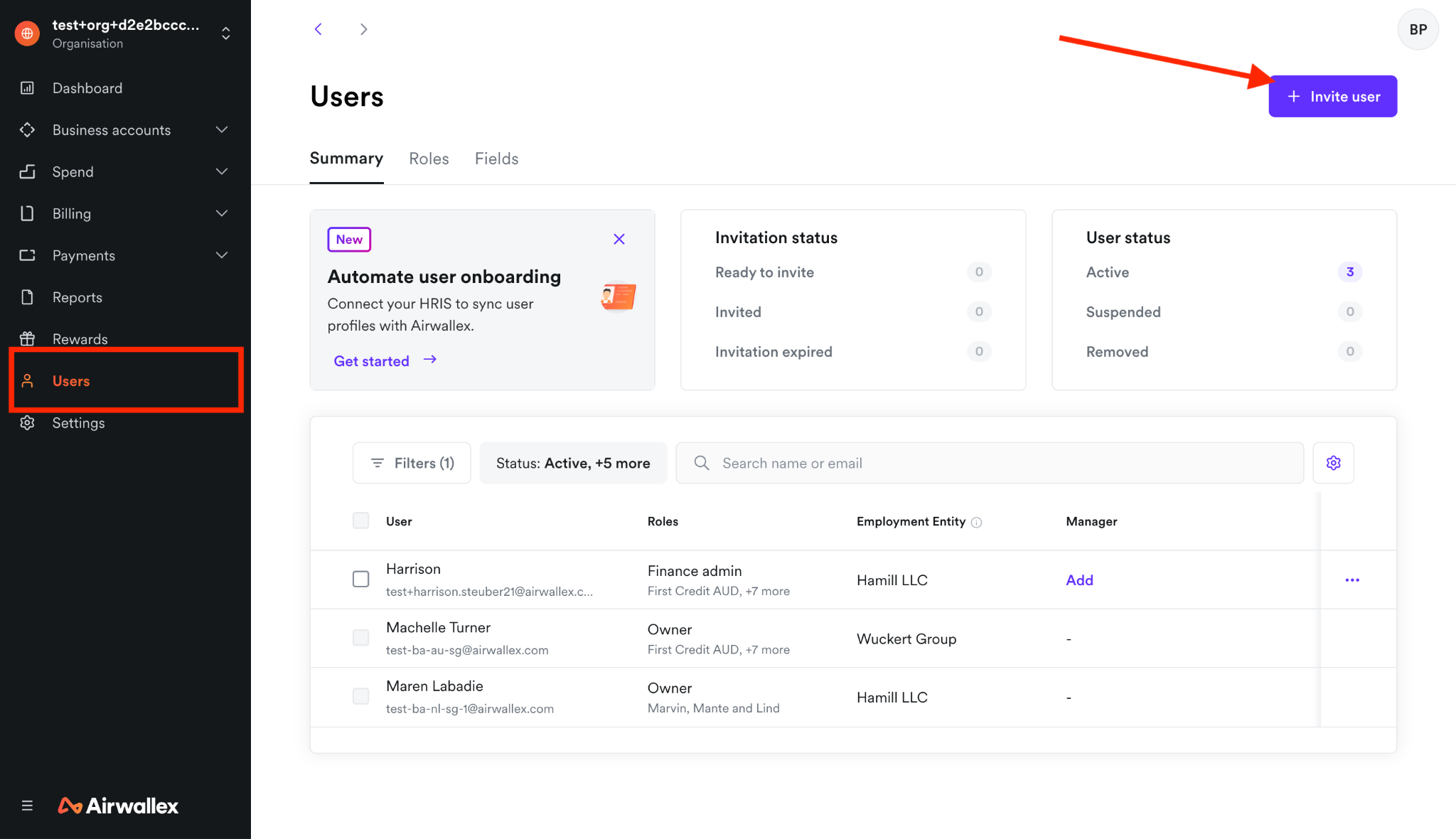Click the Rewards gift icon
This screenshot has width=1456, height=839.
tap(27, 338)
